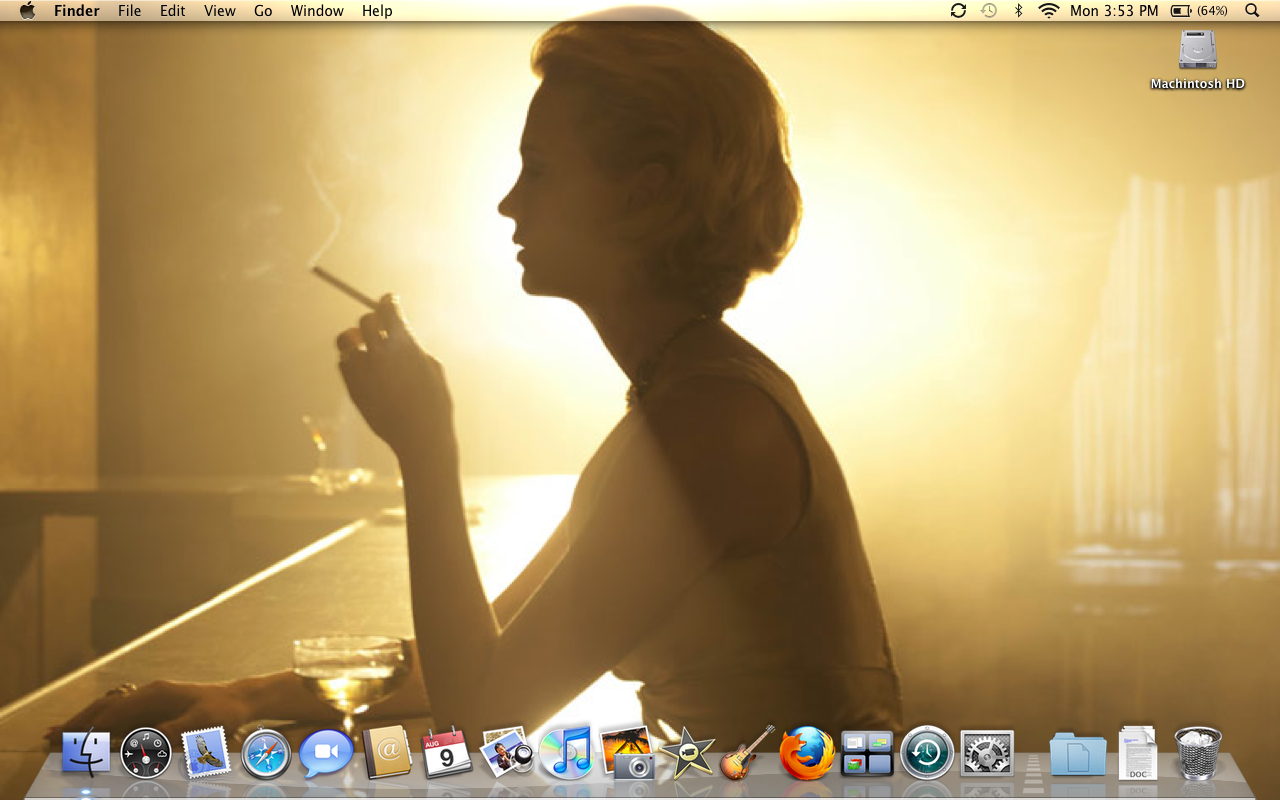
Task: Open the Window menu
Action: pyautogui.click(x=317, y=11)
